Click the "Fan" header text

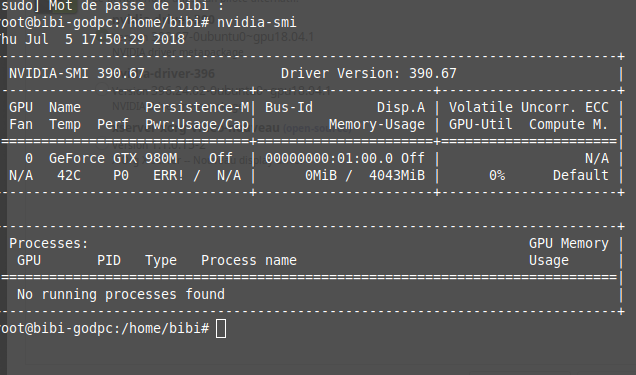point(21,124)
